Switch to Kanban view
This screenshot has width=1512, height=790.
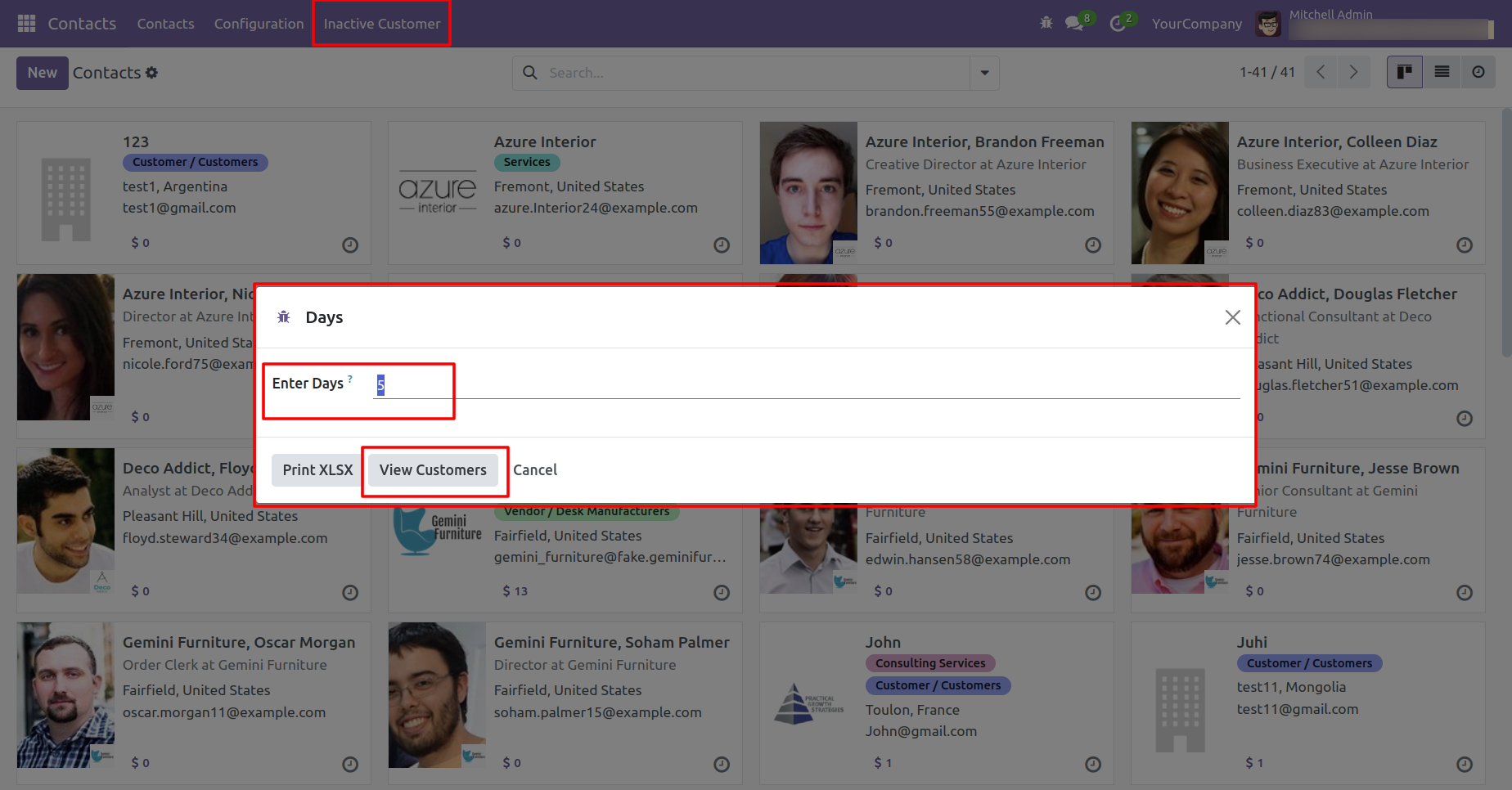coord(1405,72)
